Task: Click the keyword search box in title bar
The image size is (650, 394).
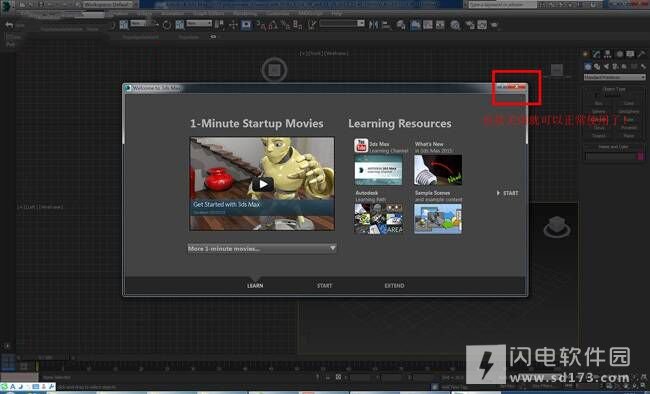Action: [503, 5]
